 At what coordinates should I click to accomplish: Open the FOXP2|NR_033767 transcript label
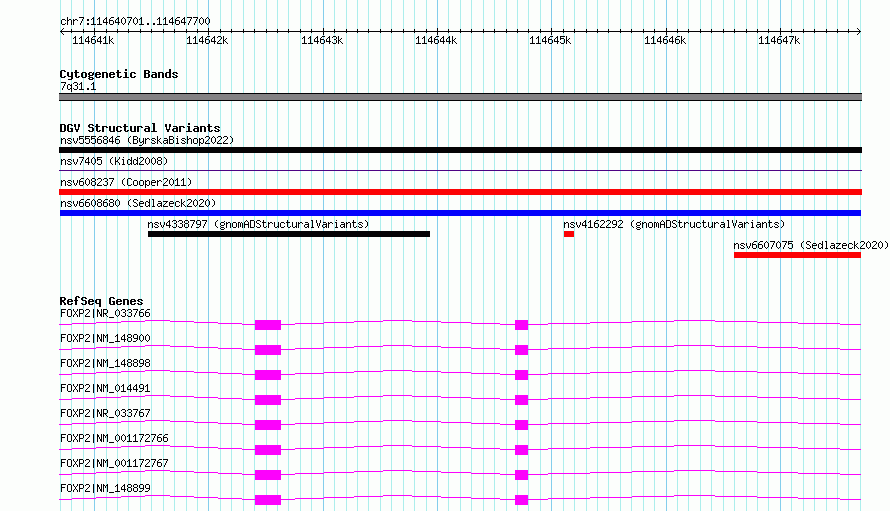106,413
